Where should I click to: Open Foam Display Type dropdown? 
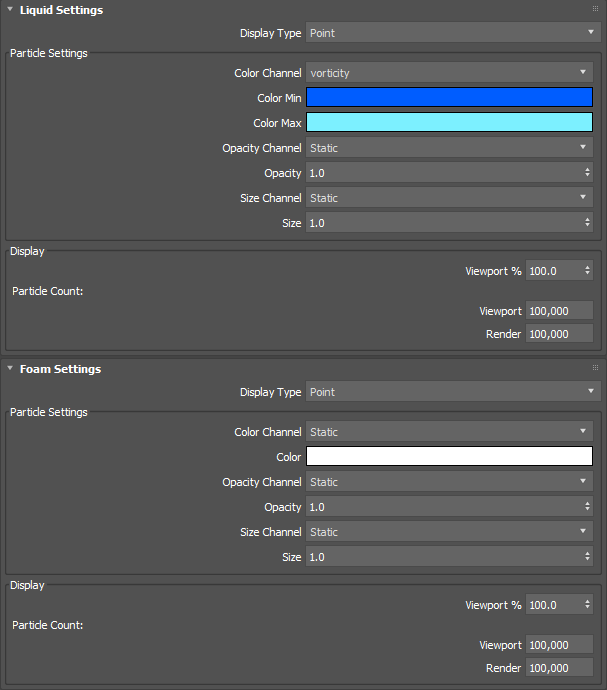click(x=452, y=392)
